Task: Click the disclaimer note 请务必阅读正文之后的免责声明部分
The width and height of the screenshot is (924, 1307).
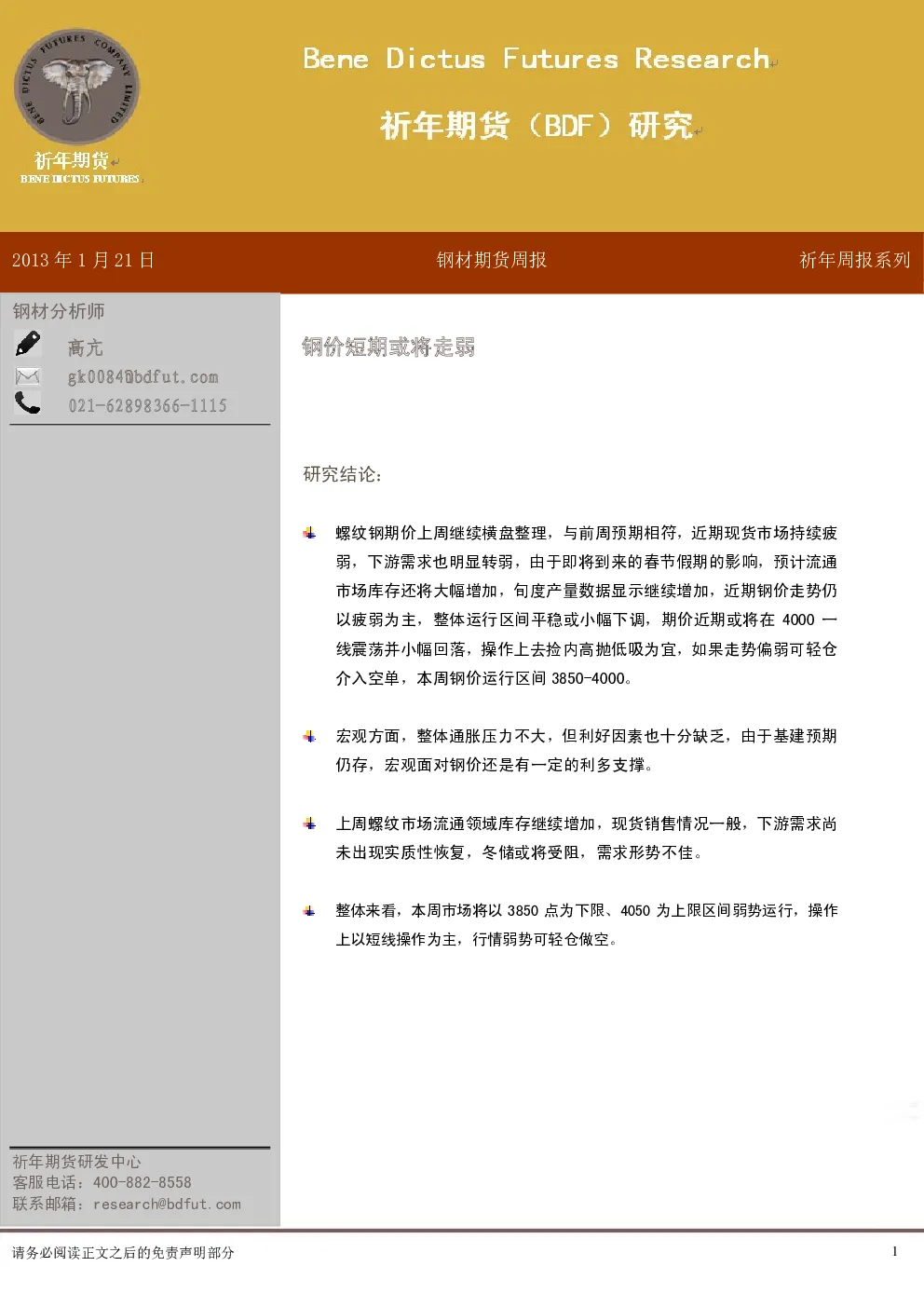Action: point(123,1253)
